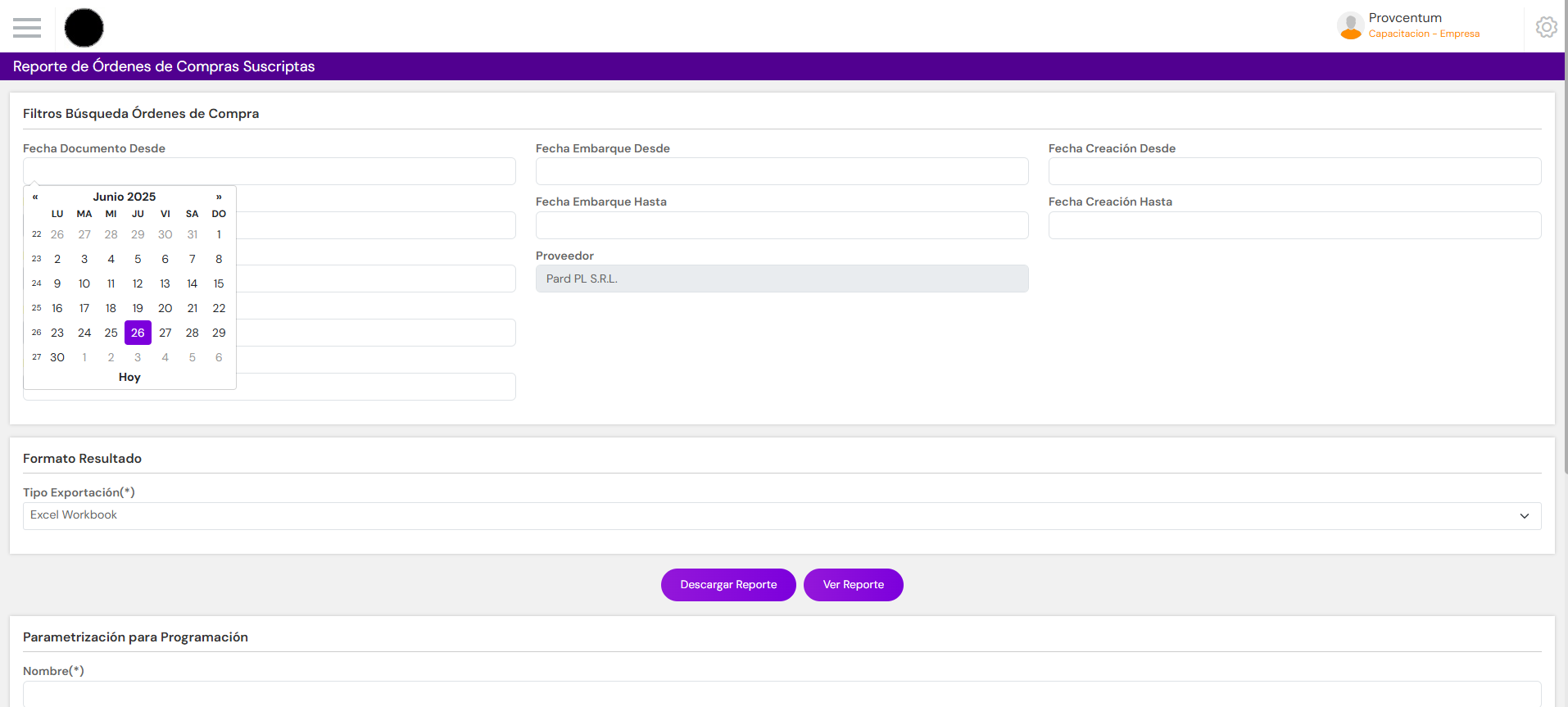This screenshot has width=1568, height=707.
Task: Click the Formato Resultado heading
Action: 82,459
